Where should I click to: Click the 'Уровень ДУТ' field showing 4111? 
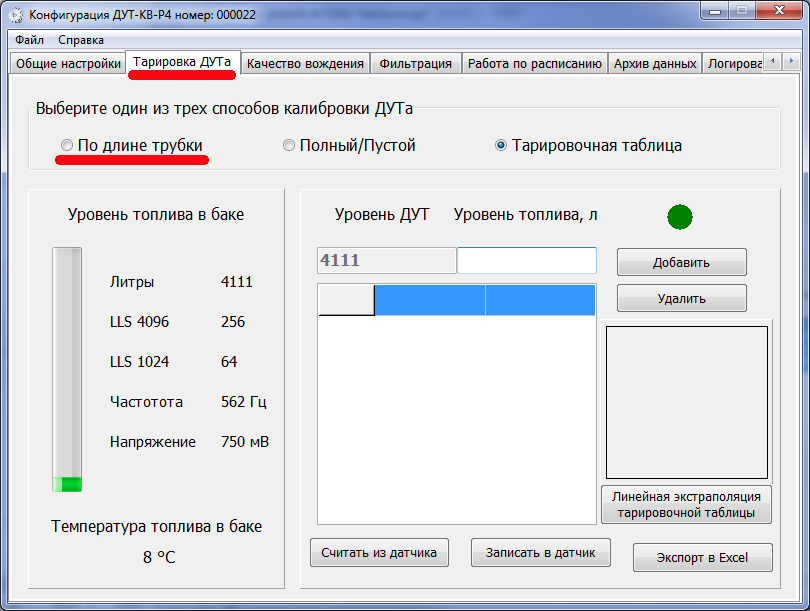[386, 260]
